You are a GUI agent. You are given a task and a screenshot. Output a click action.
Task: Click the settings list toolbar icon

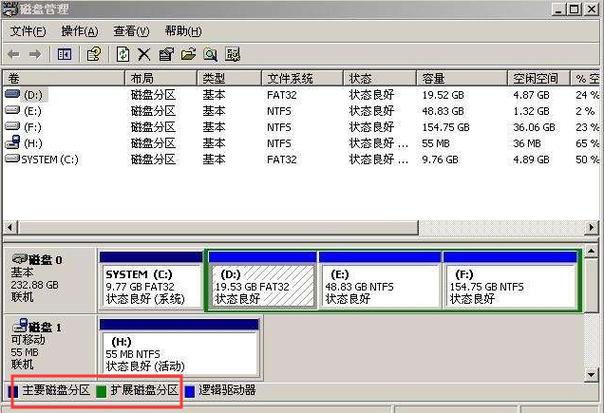[x=233, y=55]
